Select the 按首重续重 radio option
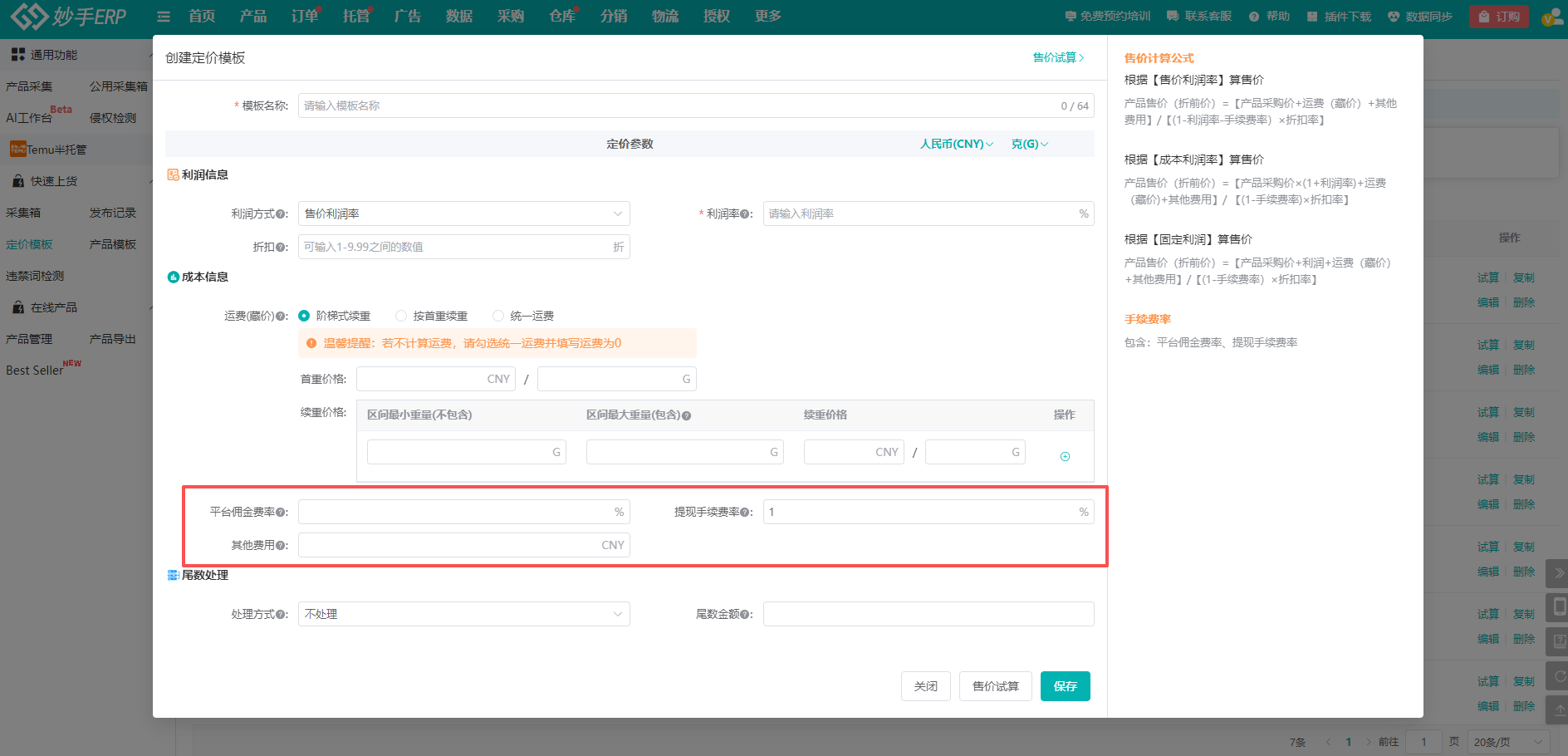 click(x=401, y=316)
